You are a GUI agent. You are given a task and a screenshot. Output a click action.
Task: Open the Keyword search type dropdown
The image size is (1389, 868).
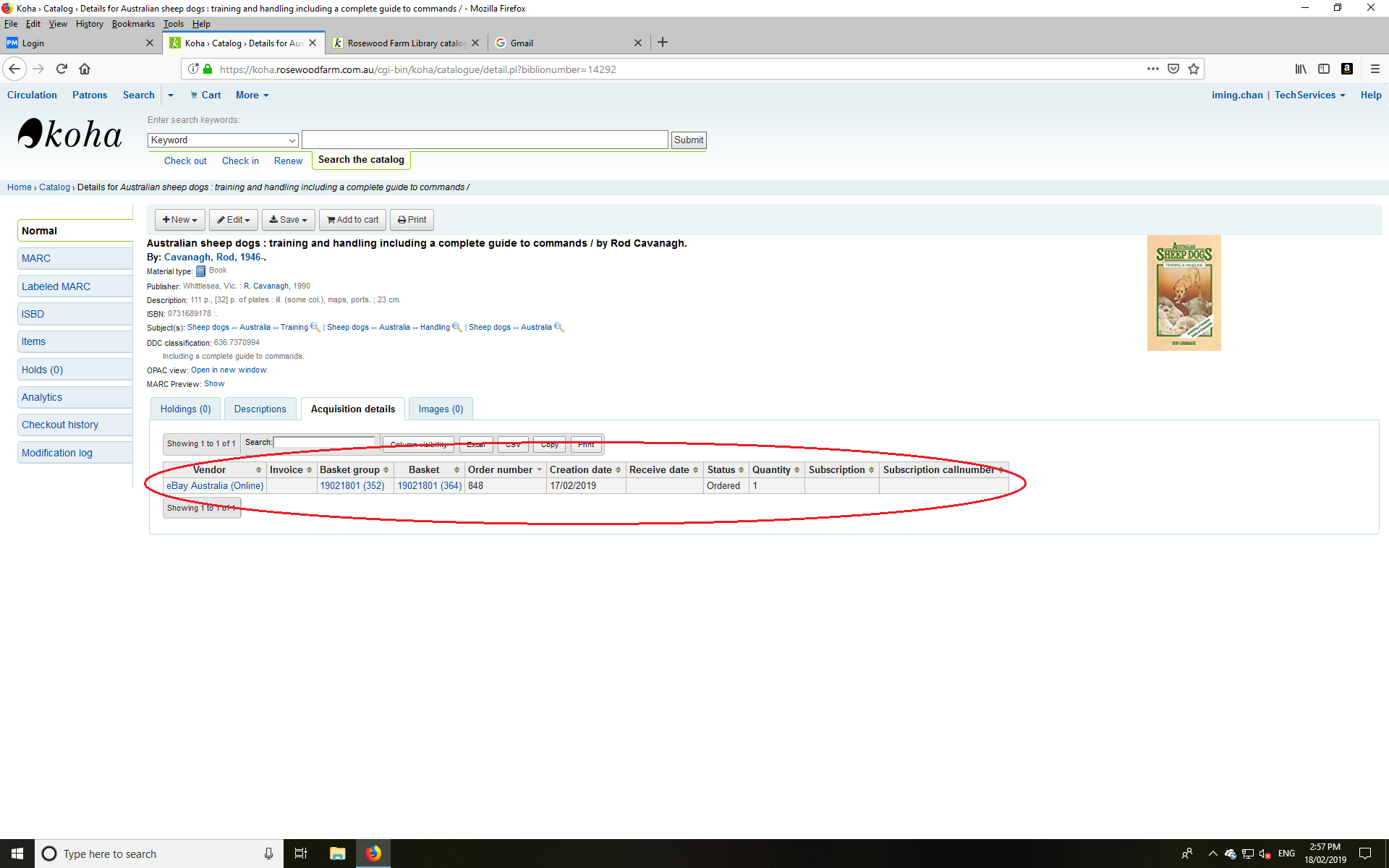[223, 140]
